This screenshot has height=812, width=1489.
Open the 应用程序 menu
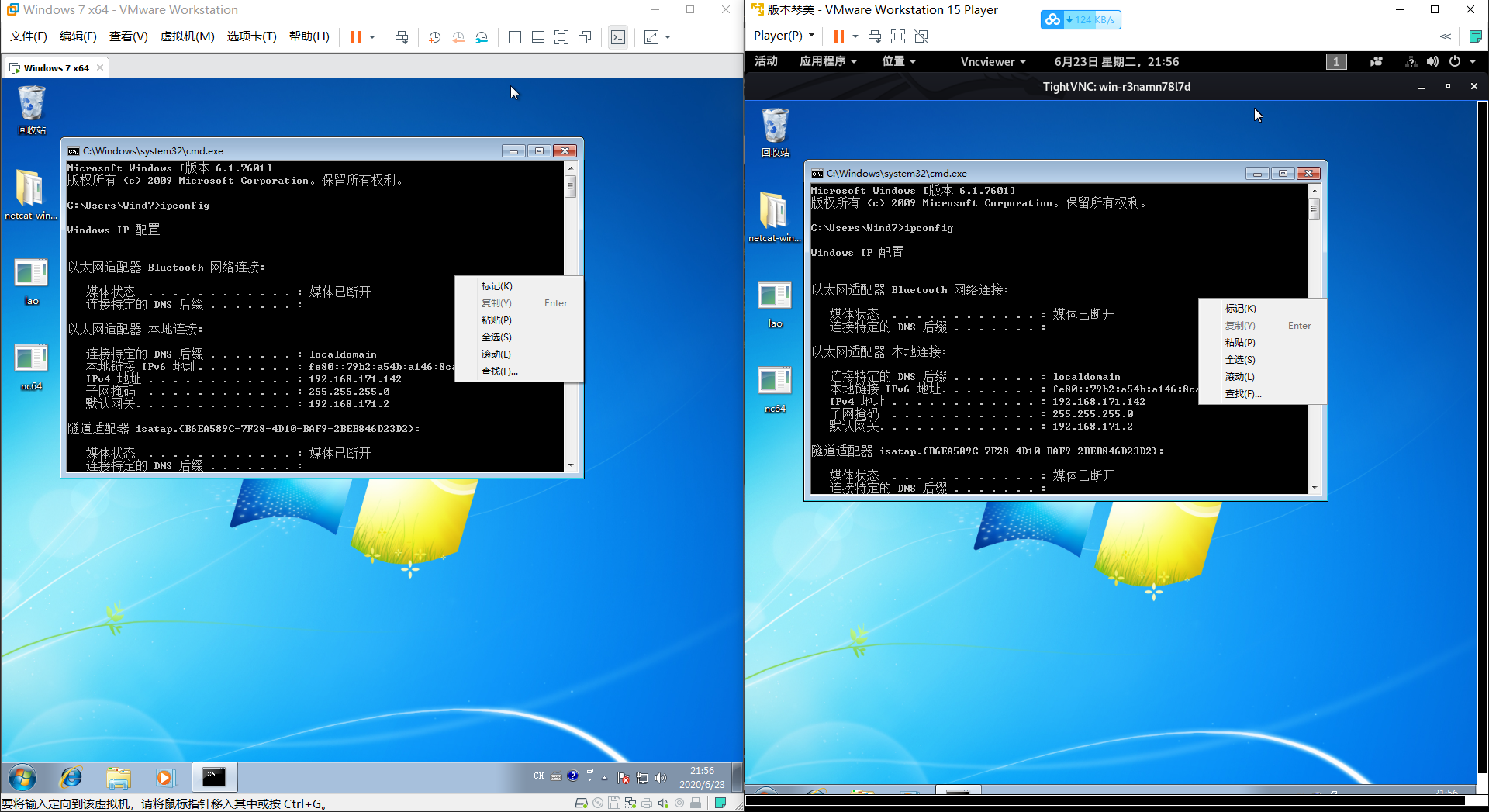click(828, 61)
